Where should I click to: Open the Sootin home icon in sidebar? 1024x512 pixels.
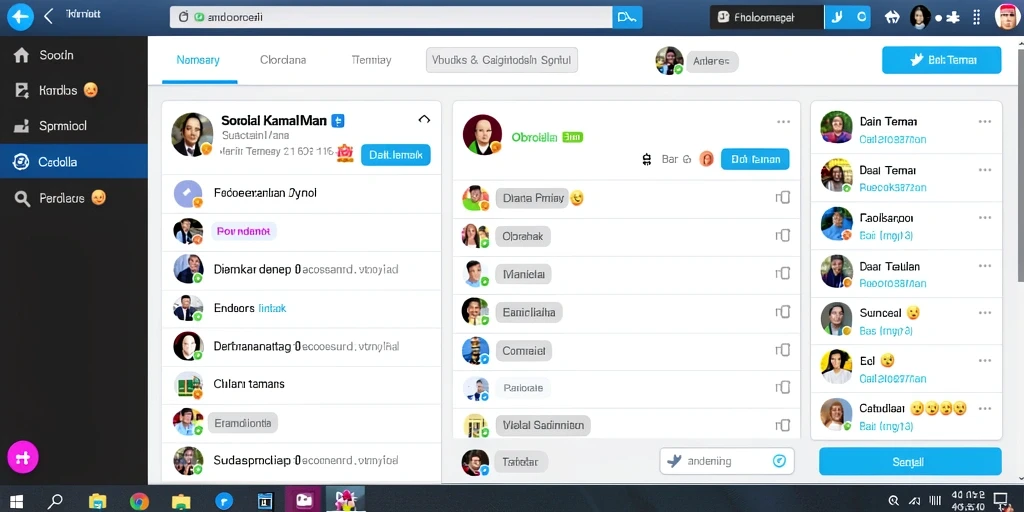22,56
